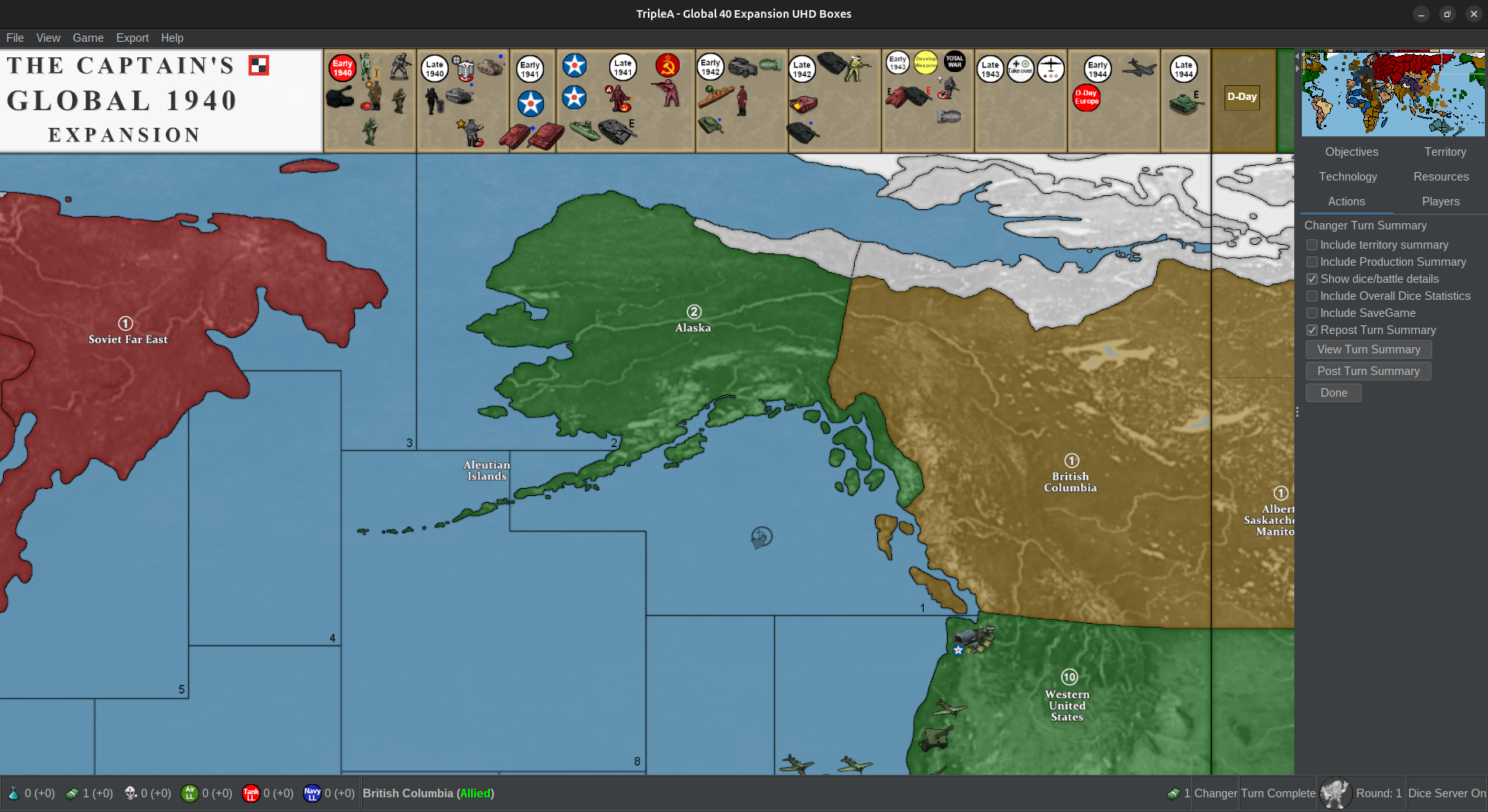Switch to the Resources tab
Screen dimensions: 1488x812
pos(1441,177)
